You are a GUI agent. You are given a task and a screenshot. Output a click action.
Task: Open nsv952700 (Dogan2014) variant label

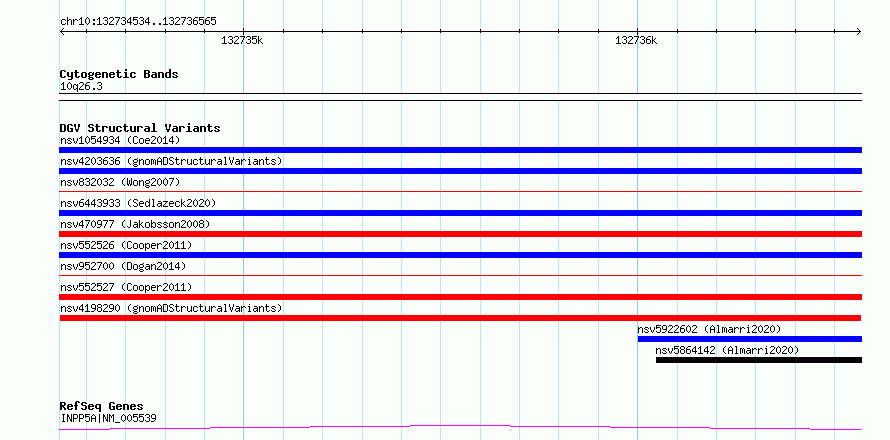[x=123, y=266]
